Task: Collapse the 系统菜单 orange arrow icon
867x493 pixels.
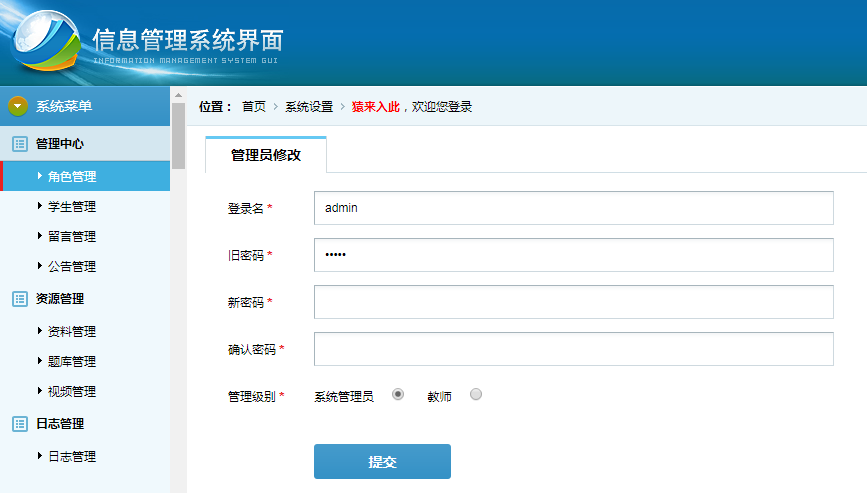Action: point(18,106)
